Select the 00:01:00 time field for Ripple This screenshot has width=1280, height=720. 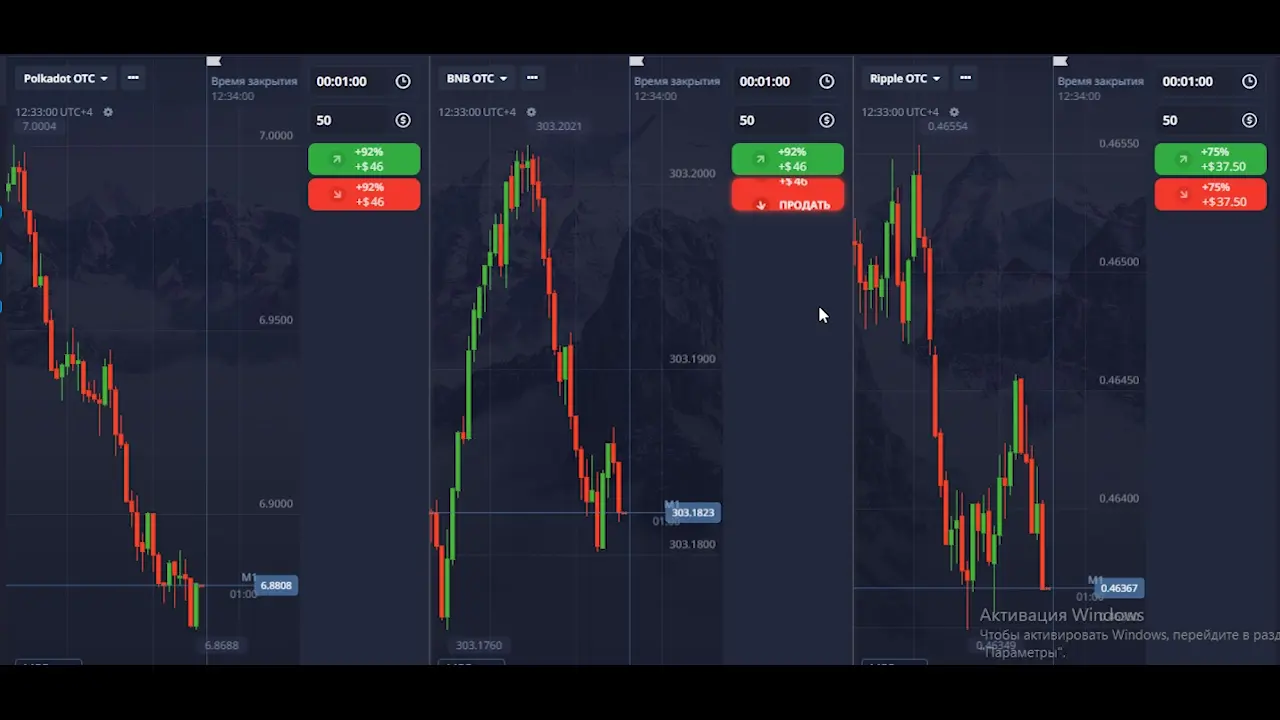click(x=1195, y=82)
